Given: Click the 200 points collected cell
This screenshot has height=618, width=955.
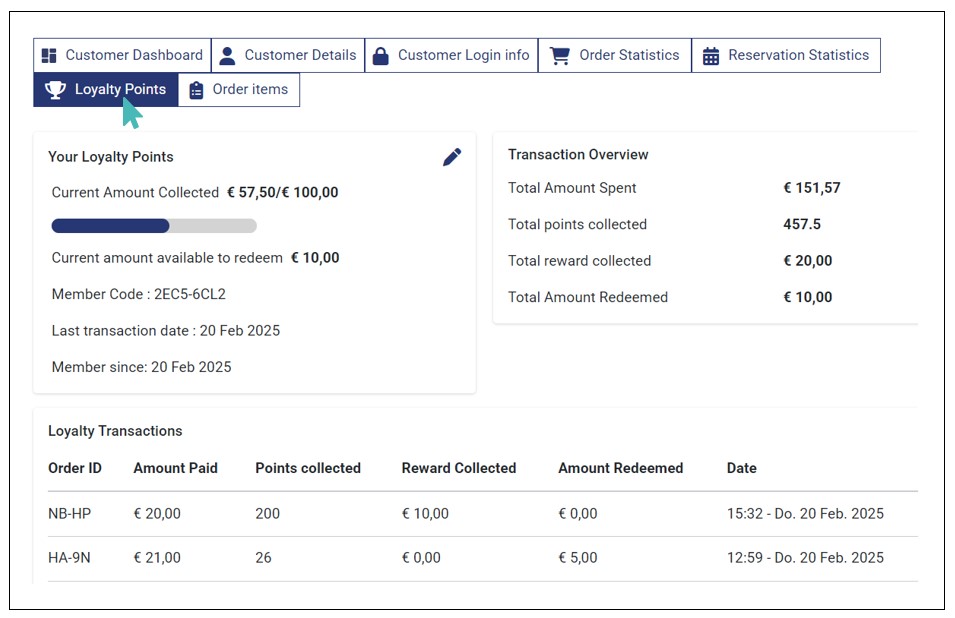Looking at the screenshot, I should click(x=267, y=514).
